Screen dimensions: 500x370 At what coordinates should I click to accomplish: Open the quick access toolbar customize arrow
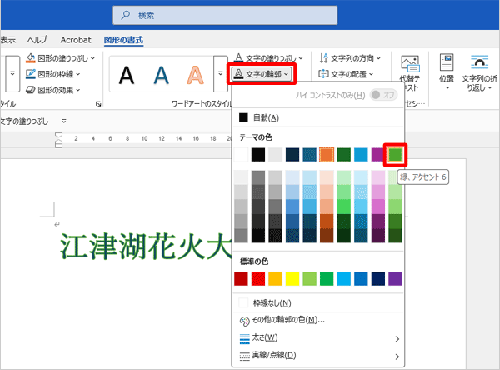[64, 121]
